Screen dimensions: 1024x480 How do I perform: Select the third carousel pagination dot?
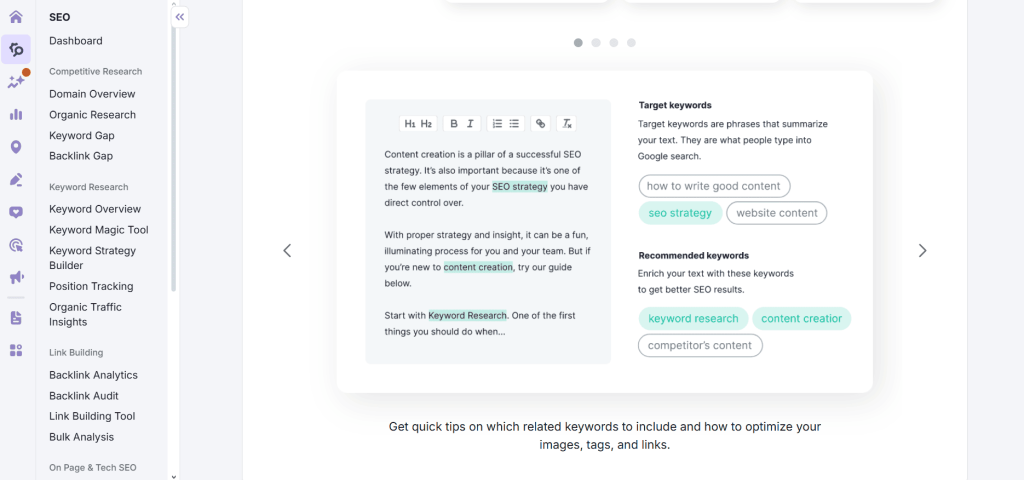point(614,43)
